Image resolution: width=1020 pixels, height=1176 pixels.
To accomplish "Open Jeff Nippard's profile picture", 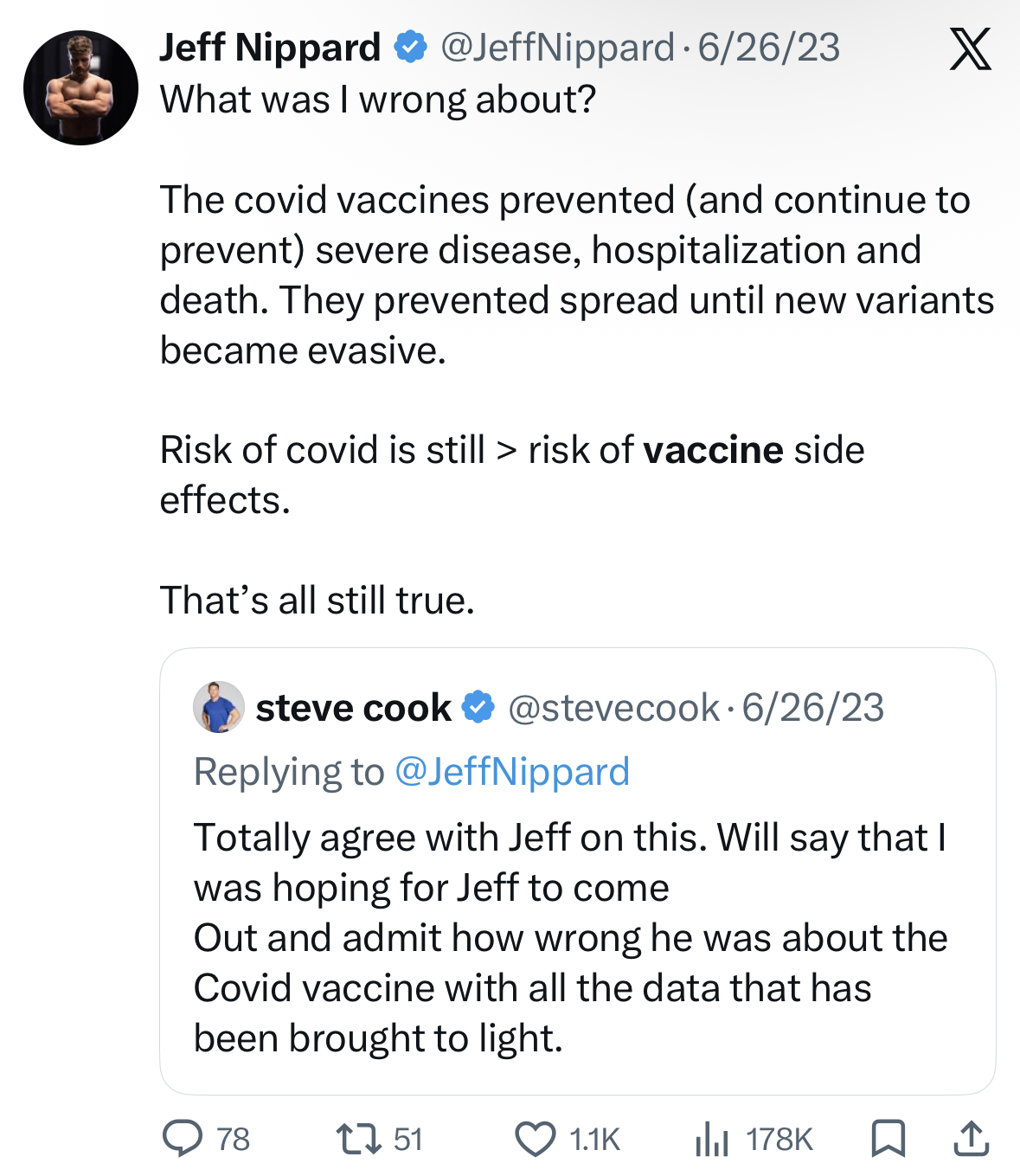I will 80,87.
